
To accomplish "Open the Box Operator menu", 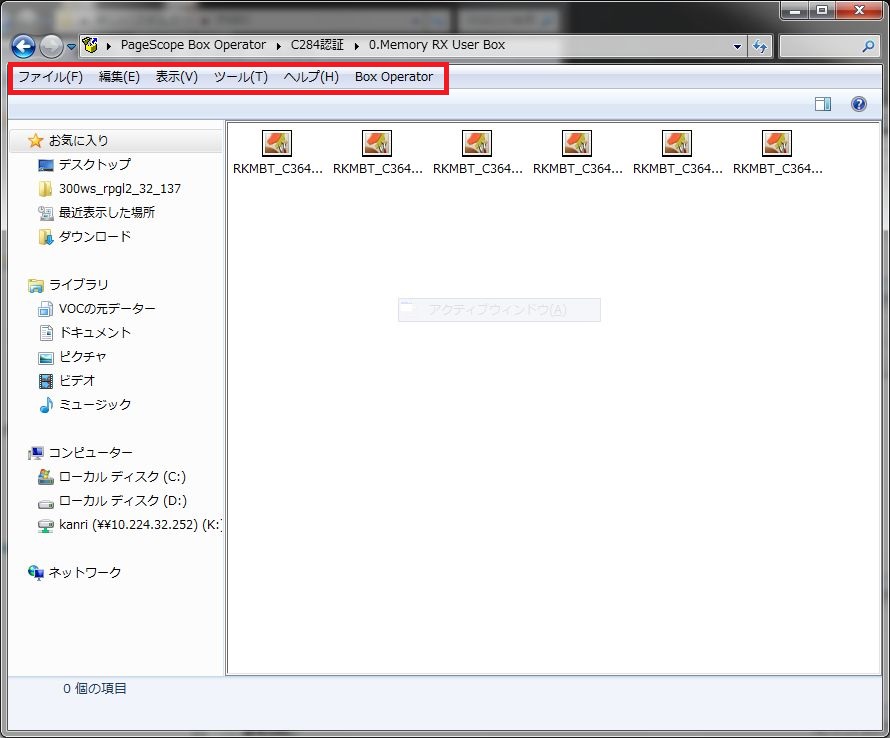I will click(394, 77).
